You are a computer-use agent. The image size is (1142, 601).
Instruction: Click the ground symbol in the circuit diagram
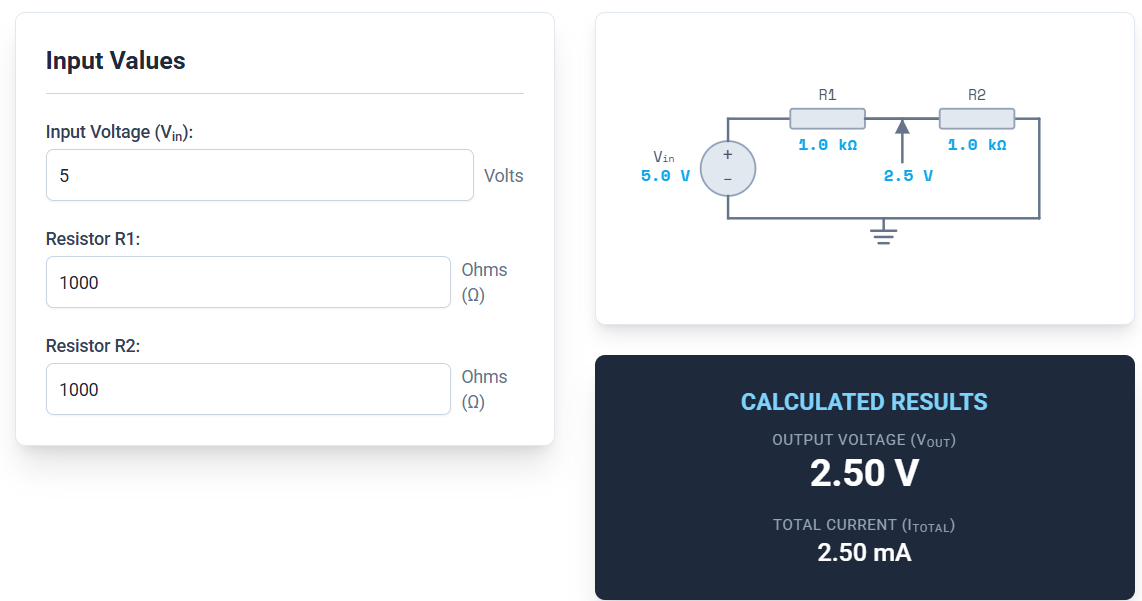click(x=883, y=232)
